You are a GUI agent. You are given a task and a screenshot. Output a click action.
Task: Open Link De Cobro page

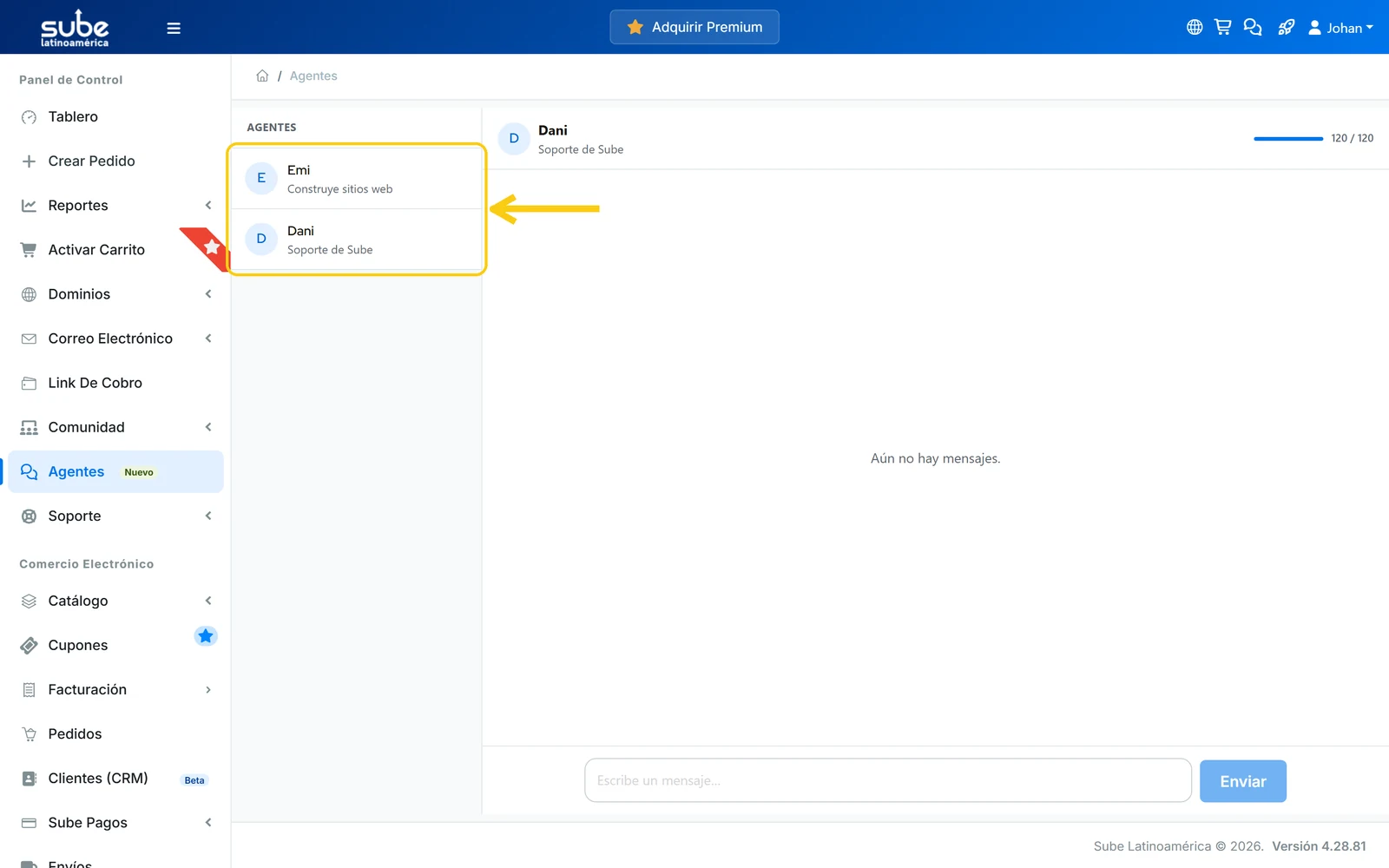point(115,383)
